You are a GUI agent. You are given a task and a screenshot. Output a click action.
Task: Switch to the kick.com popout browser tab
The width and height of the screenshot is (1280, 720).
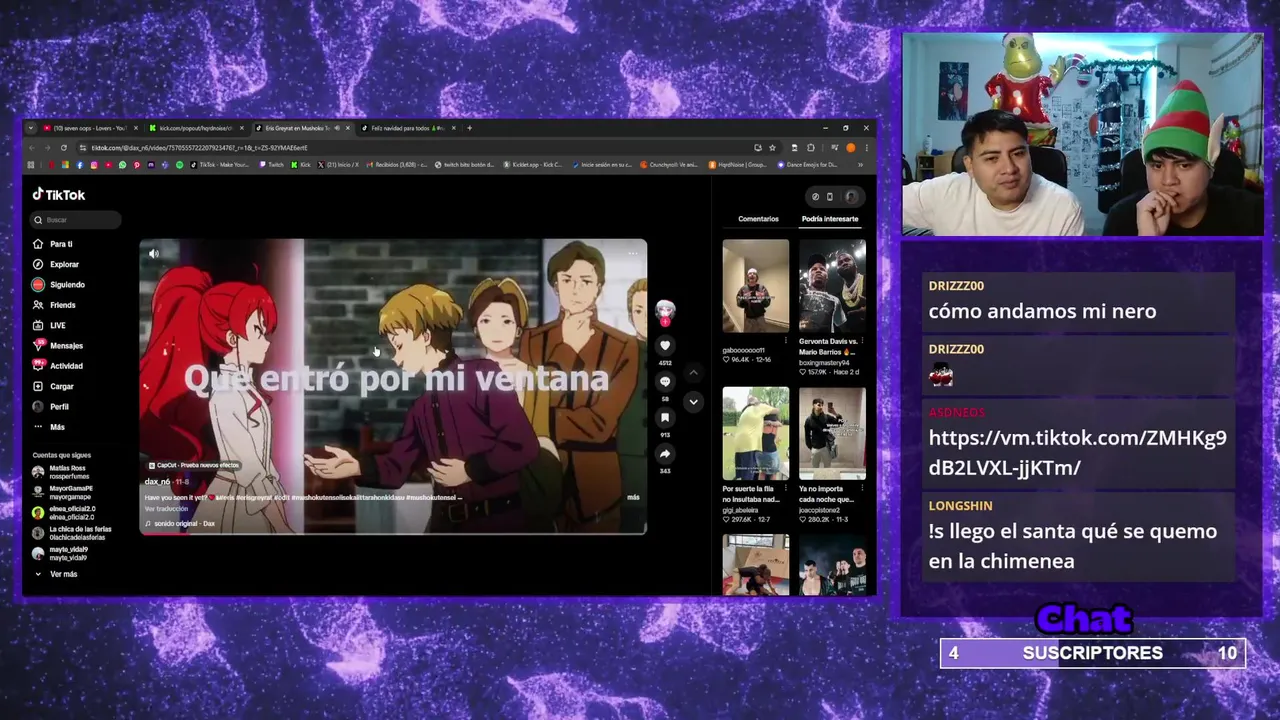(195, 128)
